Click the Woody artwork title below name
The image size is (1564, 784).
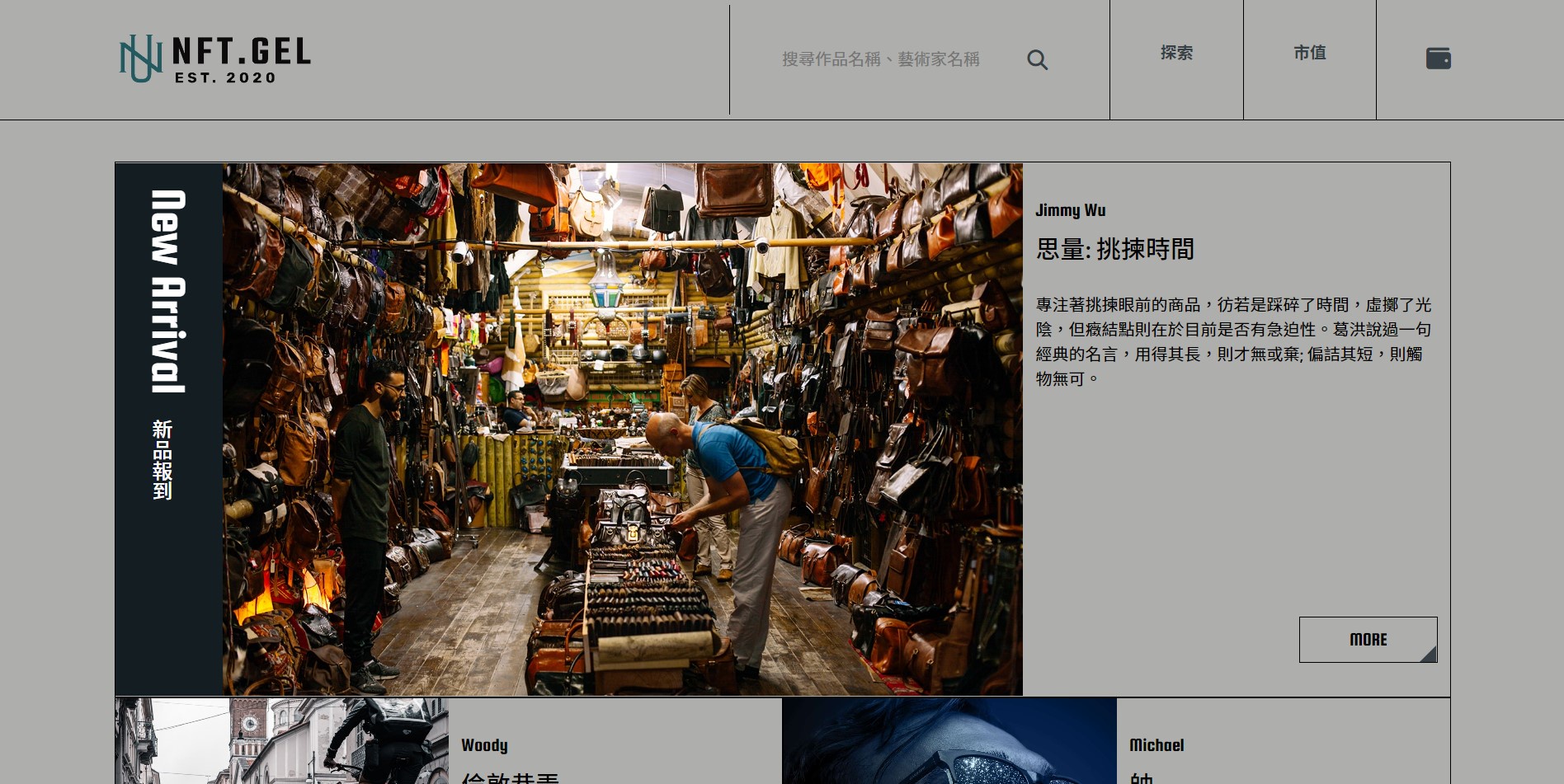(511, 777)
